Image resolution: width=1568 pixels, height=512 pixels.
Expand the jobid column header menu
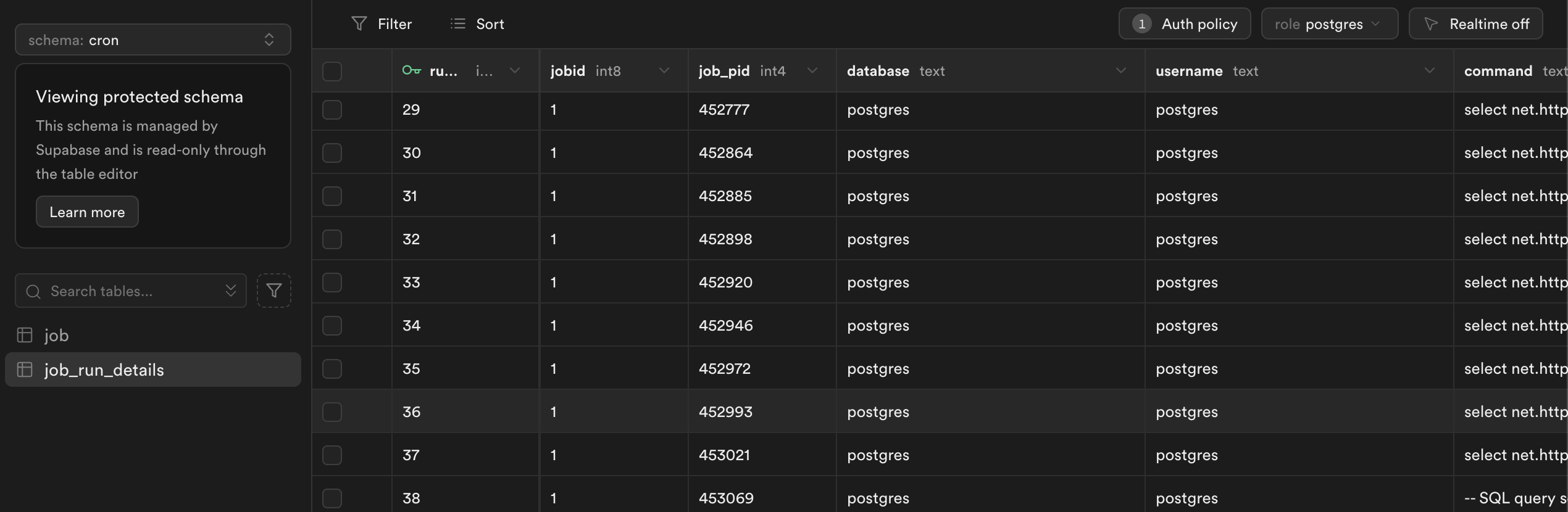click(664, 71)
